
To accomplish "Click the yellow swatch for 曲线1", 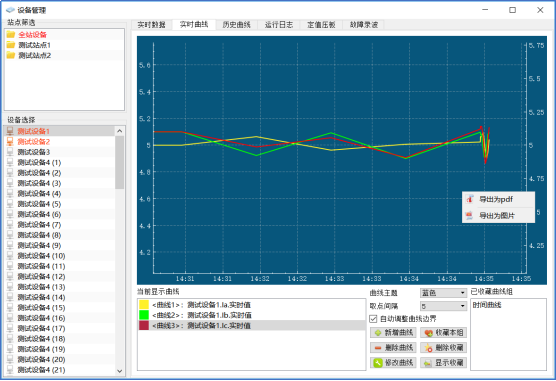I will [x=144, y=305].
